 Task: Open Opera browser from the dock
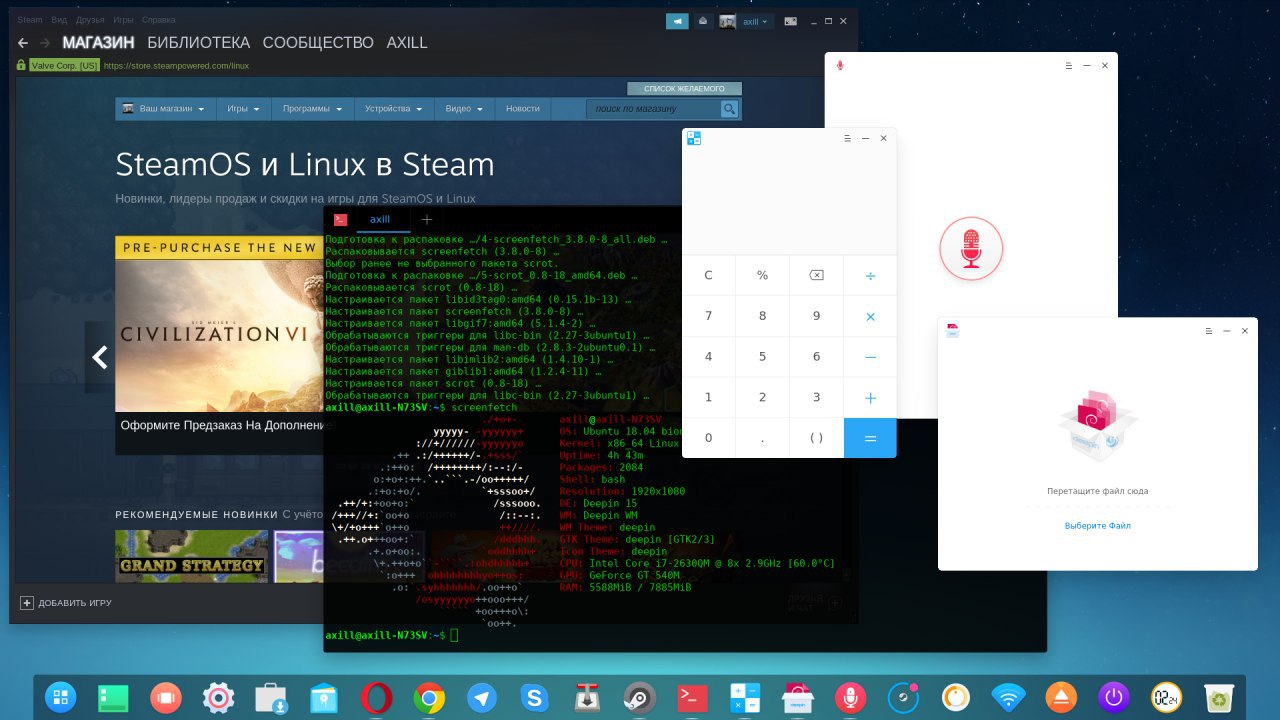click(x=376, y=697)
